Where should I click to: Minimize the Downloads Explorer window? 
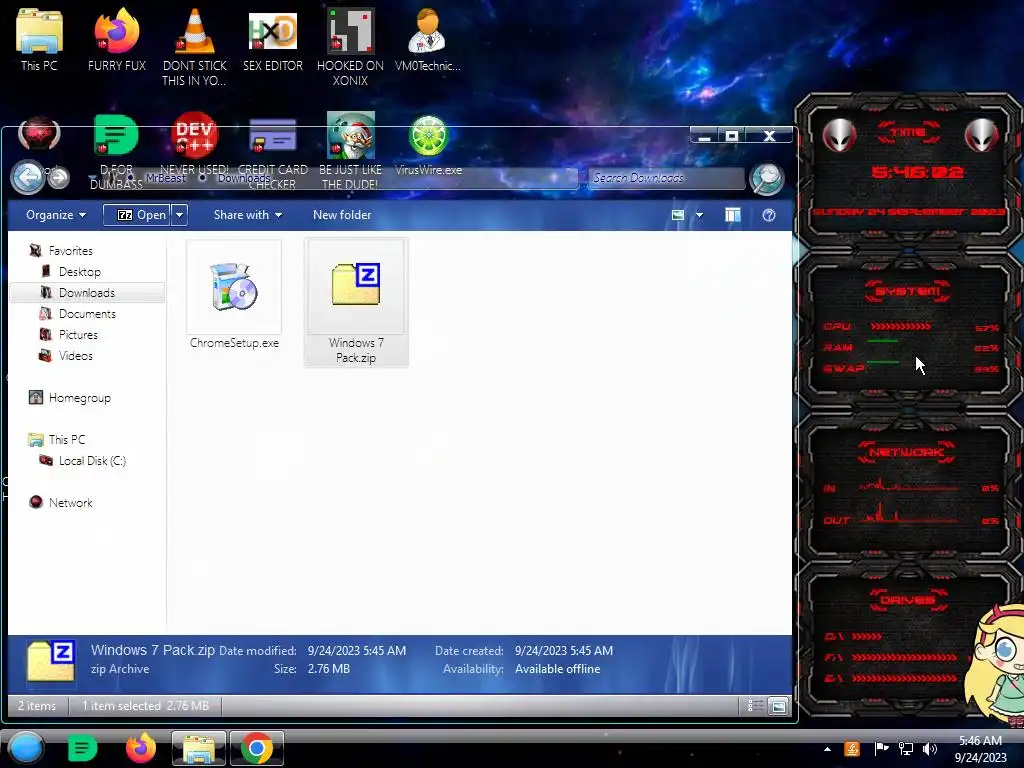click(704, 136)
